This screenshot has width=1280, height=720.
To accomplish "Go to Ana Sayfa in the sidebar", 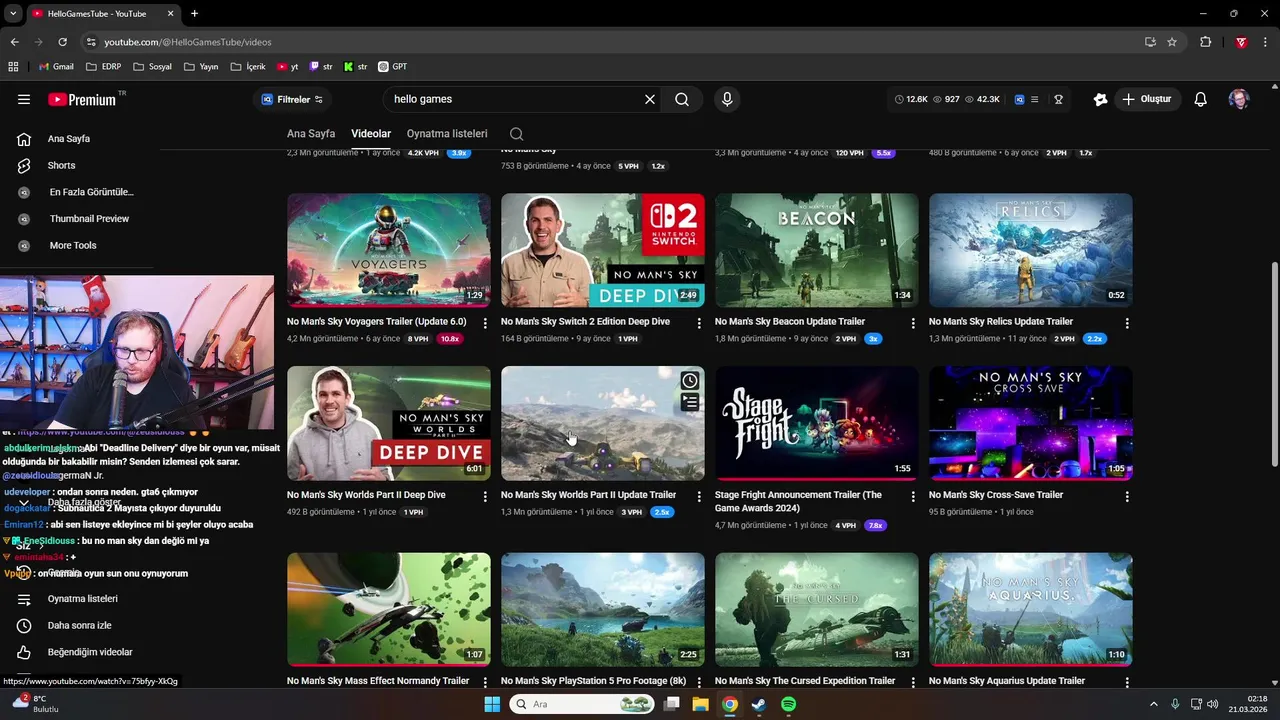I will click(68, 139).
